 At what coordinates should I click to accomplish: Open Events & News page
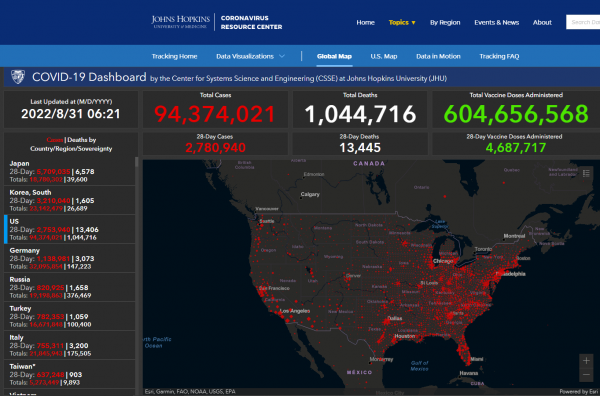pos(496,23)
